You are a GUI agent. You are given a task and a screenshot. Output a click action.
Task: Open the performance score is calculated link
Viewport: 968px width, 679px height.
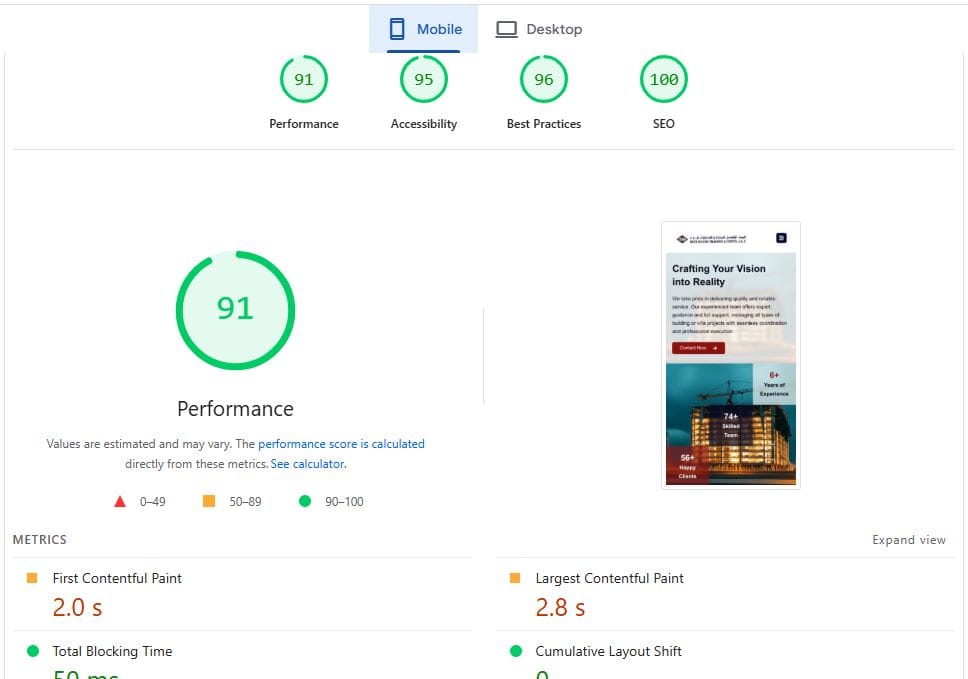point(341,444)
